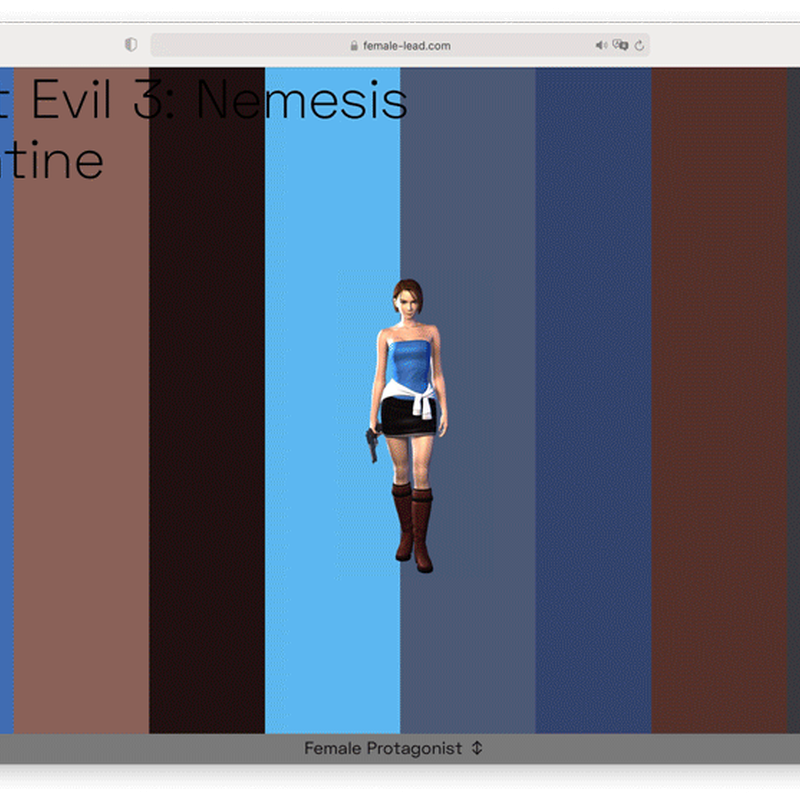Open the Female Protagonist dropdown

[x=383, y=748]
